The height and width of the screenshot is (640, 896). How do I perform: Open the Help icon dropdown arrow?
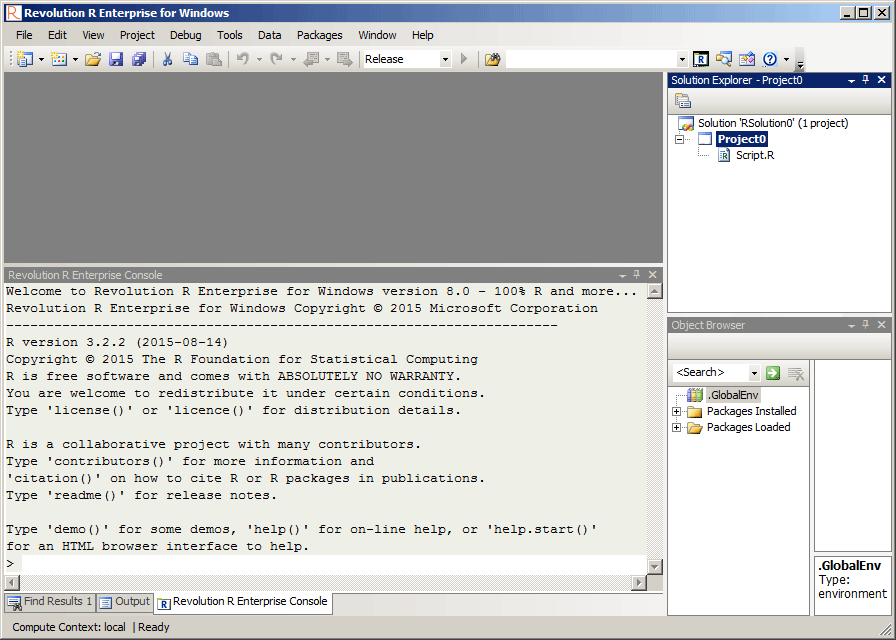click(x=786, y=59)
